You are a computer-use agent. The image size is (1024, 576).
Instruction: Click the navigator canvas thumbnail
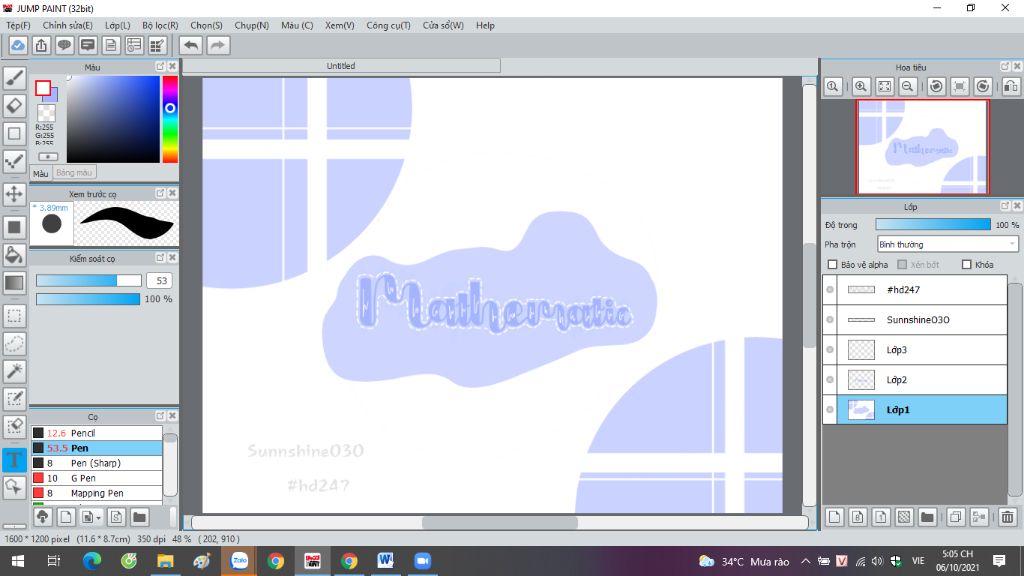click(x=922, y=147)
